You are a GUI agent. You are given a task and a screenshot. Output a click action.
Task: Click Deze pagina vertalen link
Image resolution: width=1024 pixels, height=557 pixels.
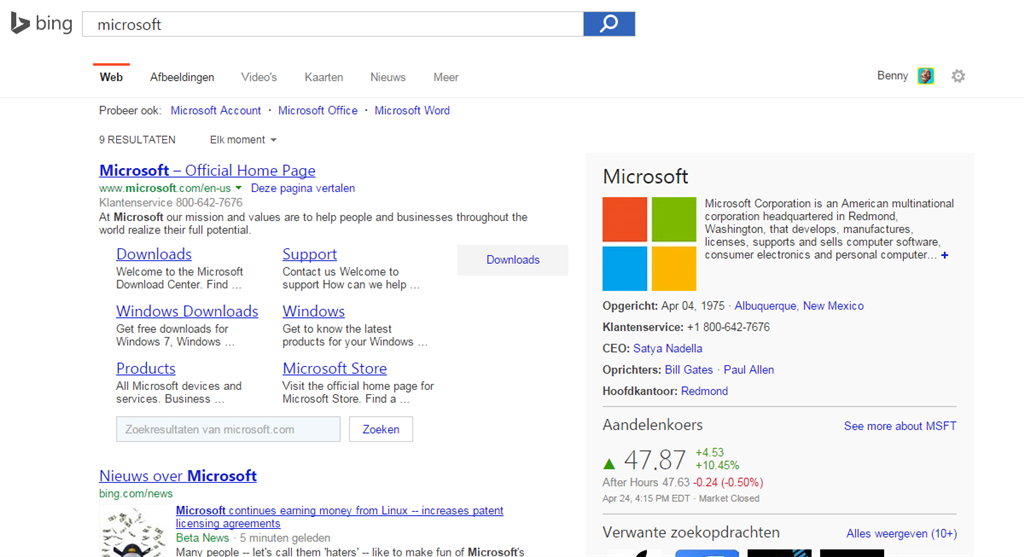(x=303, y=188)
